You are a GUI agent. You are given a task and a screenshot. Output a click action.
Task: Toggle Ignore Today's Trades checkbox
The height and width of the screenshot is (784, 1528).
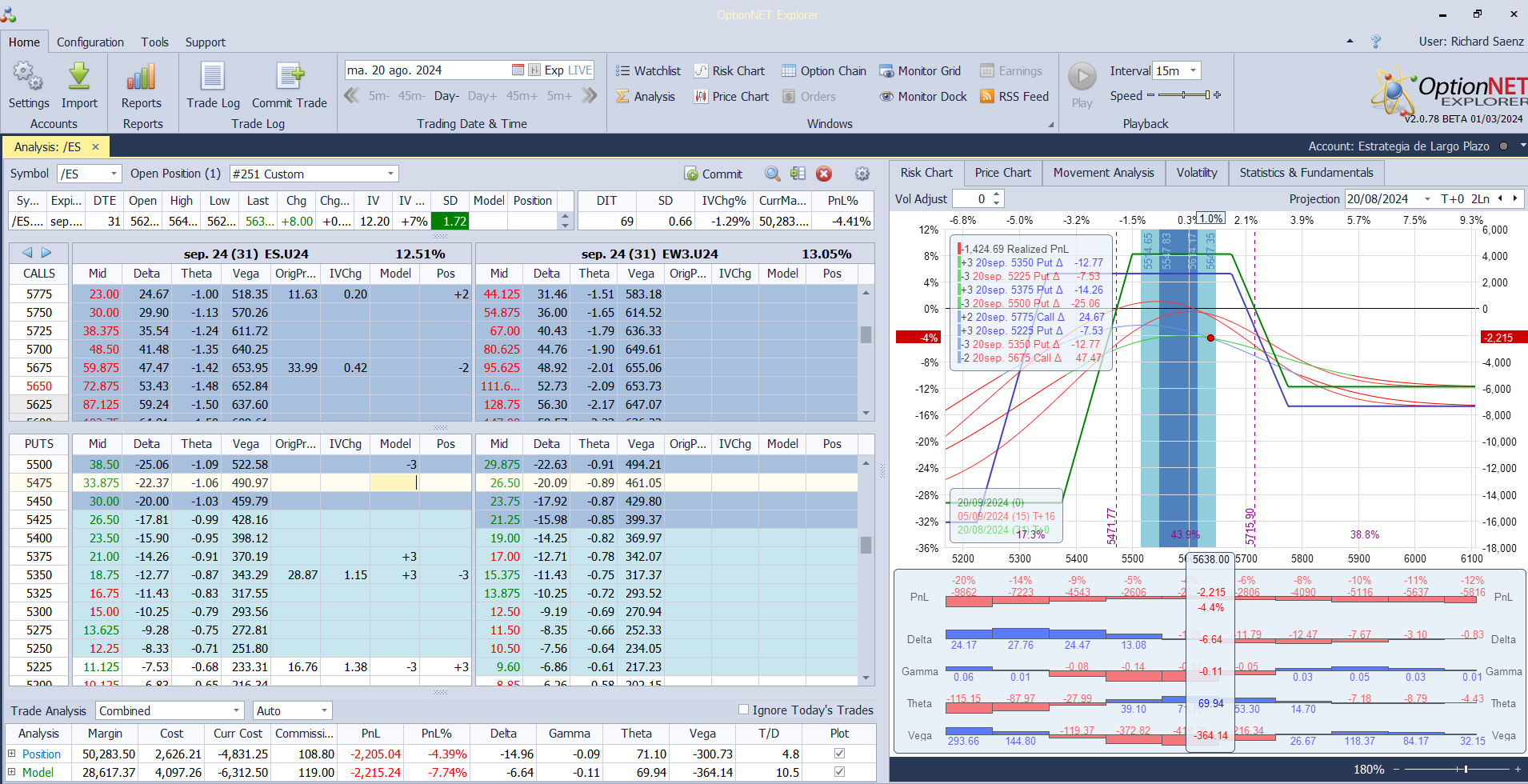click(744, 710)
